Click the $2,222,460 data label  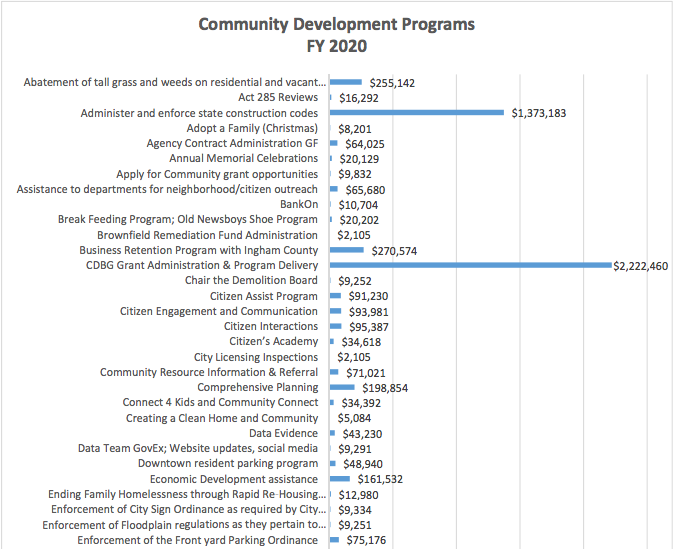click(640, 266)
